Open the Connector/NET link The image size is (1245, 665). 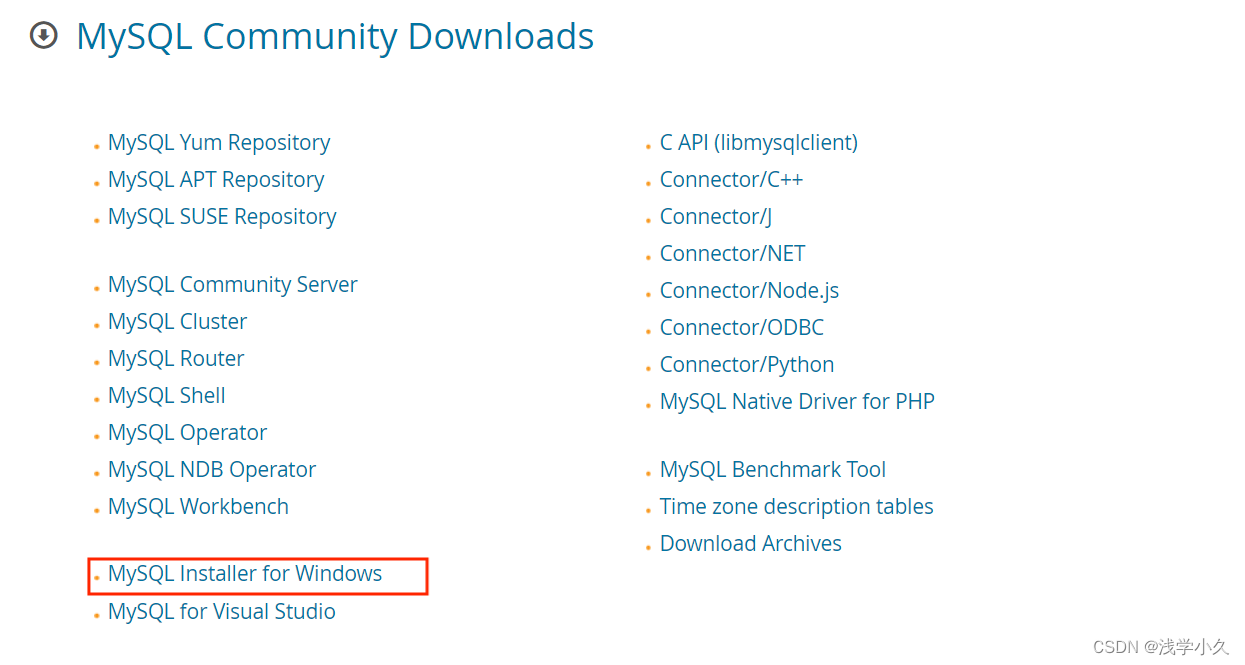(732, 254)
